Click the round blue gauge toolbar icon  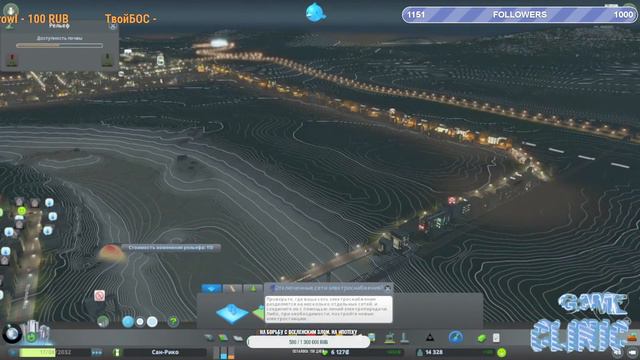[x=456, y=337]
